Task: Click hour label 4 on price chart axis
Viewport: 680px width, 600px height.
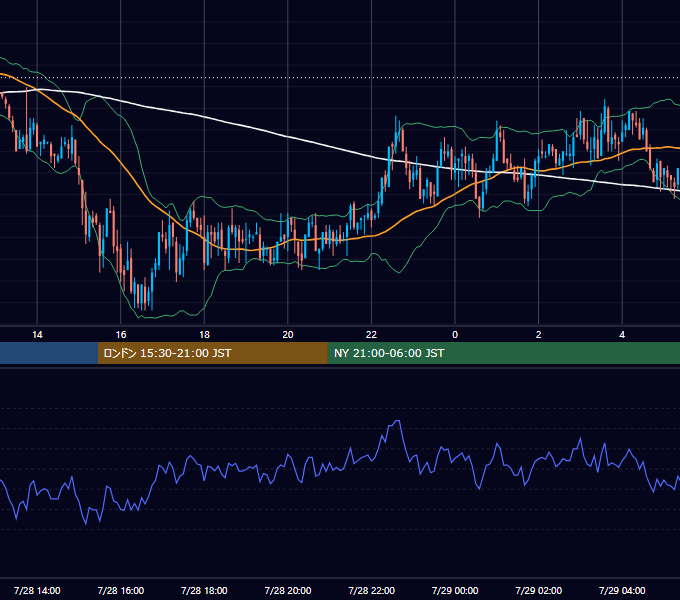Action: 622,335
